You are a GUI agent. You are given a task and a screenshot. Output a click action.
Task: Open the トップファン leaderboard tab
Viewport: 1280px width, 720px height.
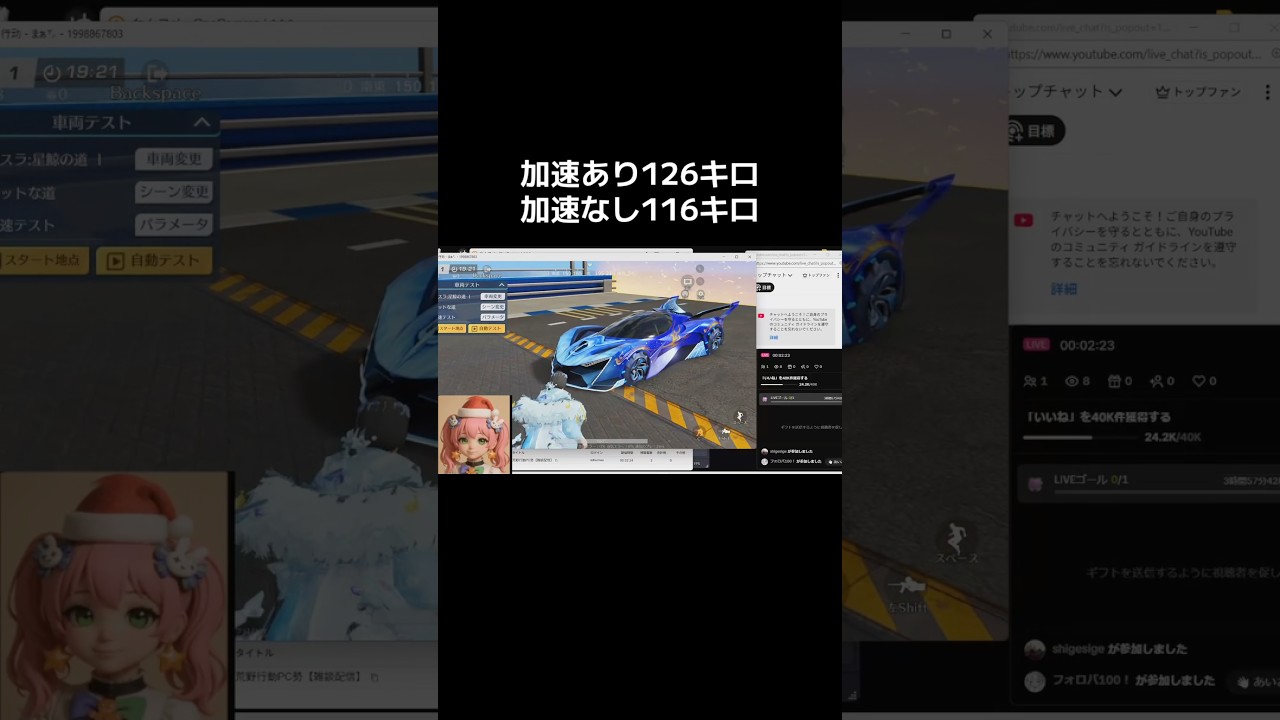[x=1197, y=92]
